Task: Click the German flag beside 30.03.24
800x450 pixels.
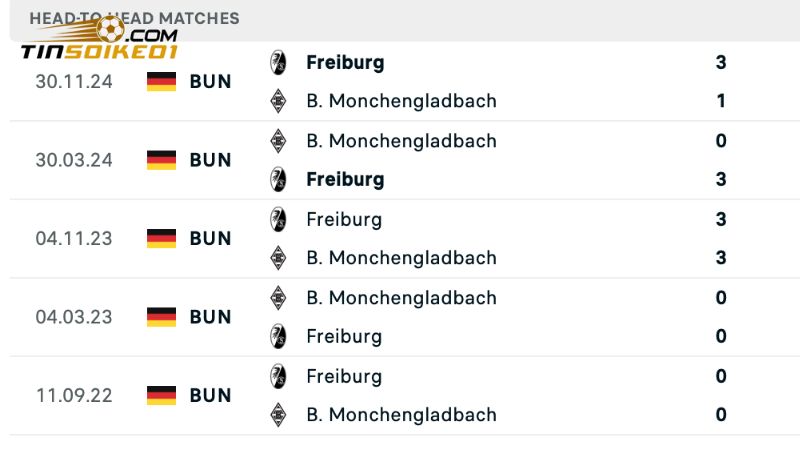Action: click(x=161, y=160)
